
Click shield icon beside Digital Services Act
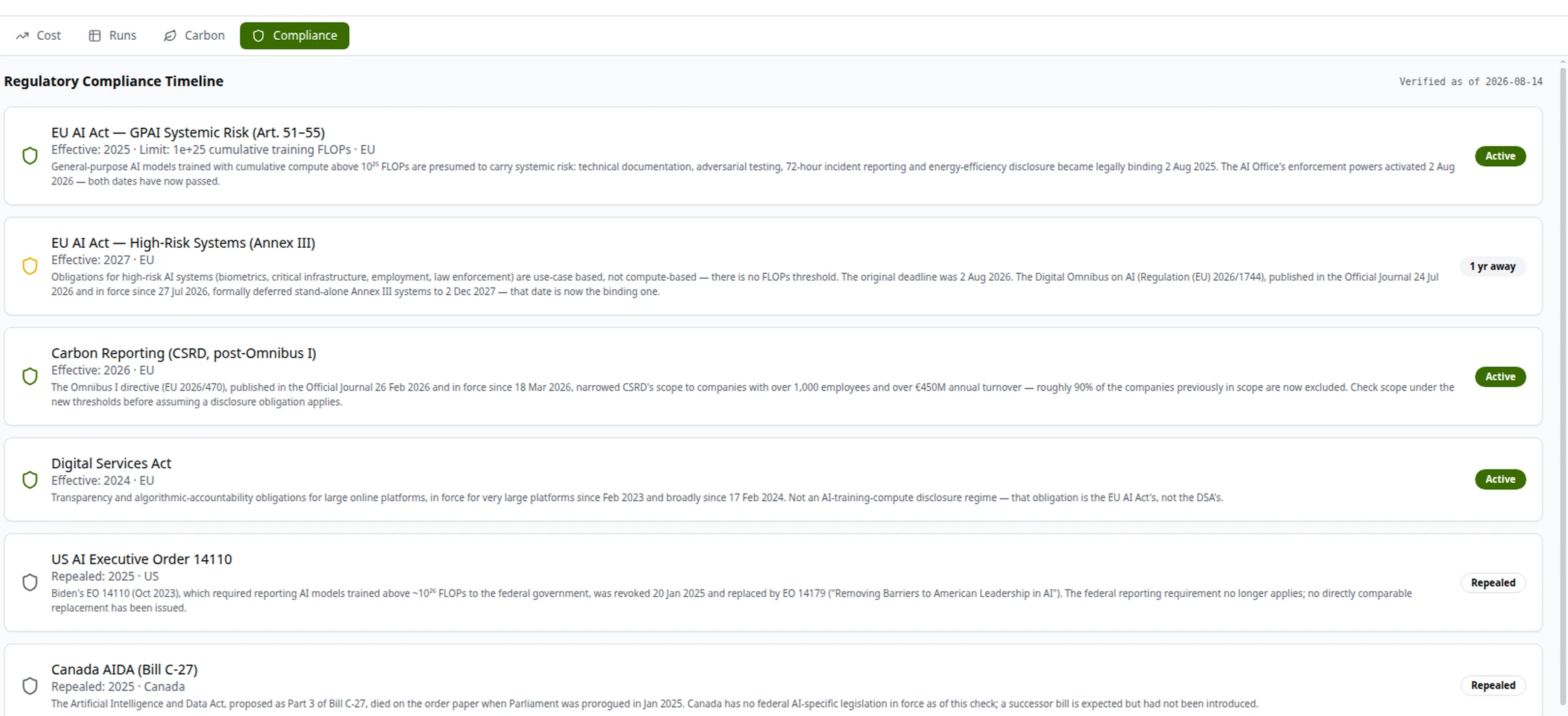30,479
